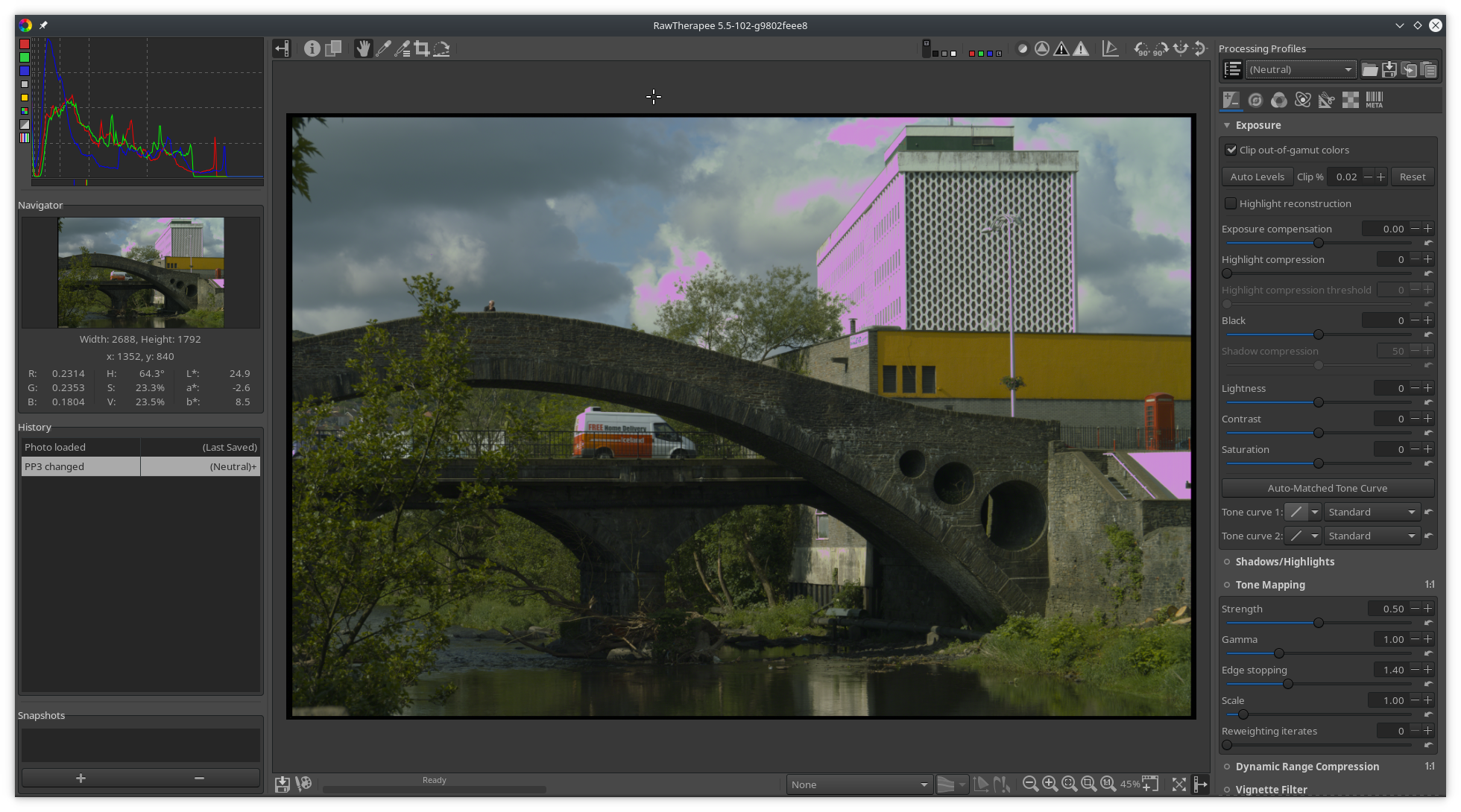Select the Straighten tool
The width and height of the screenshot is (1461, 812).
click(441, 48)
